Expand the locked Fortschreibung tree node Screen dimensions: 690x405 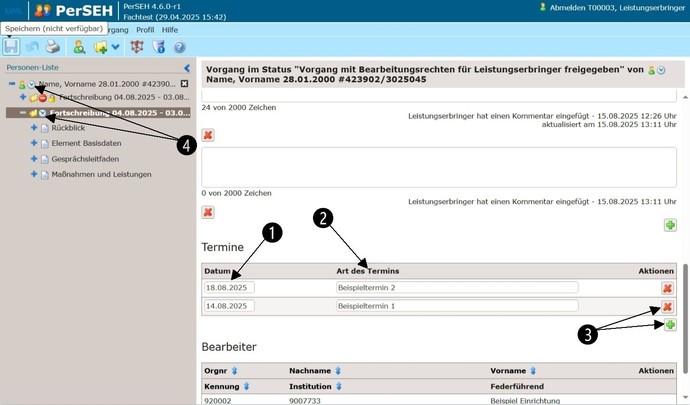[23, 97]
